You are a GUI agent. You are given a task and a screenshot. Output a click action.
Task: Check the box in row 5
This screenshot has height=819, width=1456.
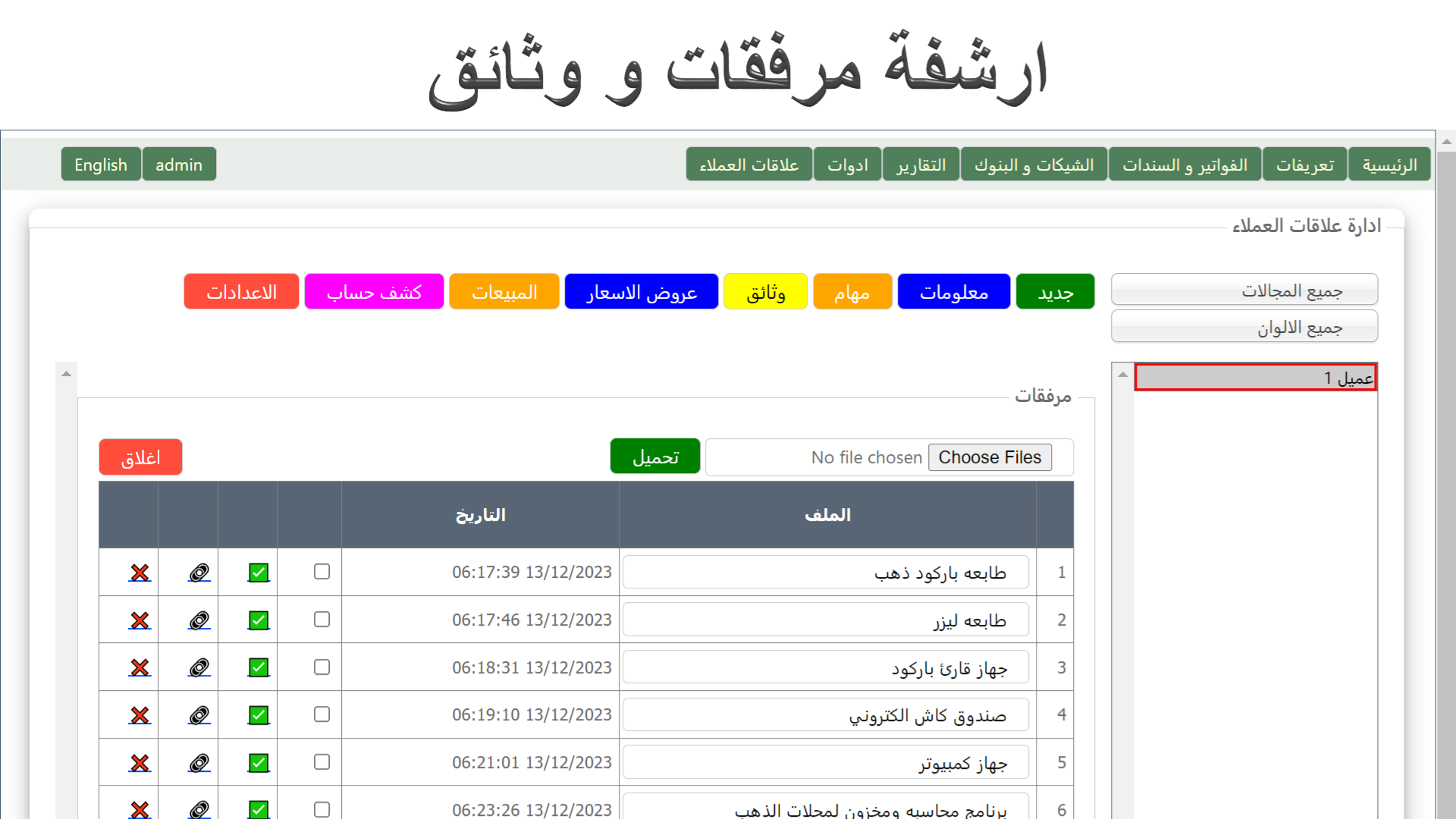point(322,762)
